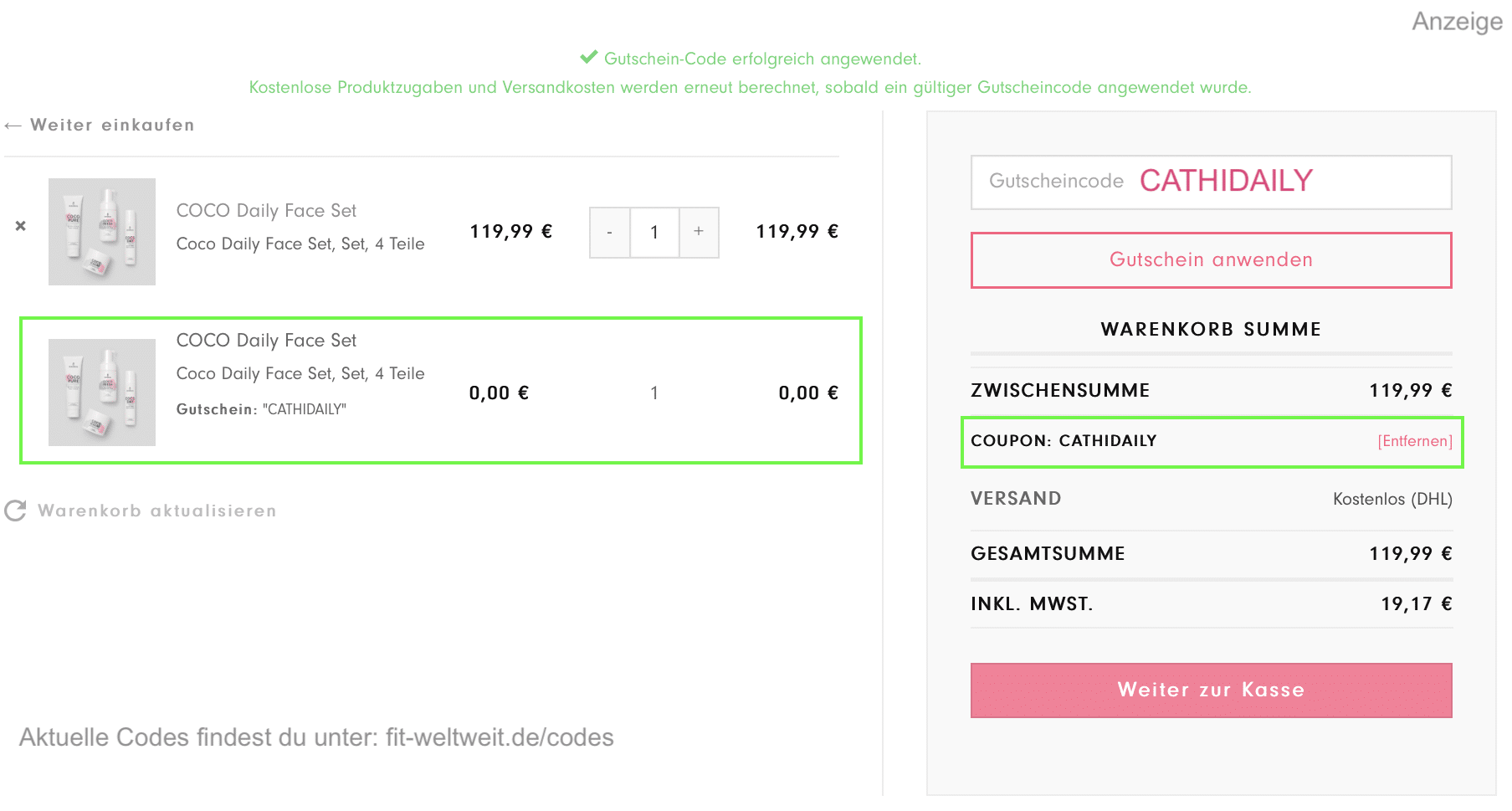This screenshot has height=811, width=1512.
Task: Proceed with Weiter zur Kasse button
Action: (1211, 690)
